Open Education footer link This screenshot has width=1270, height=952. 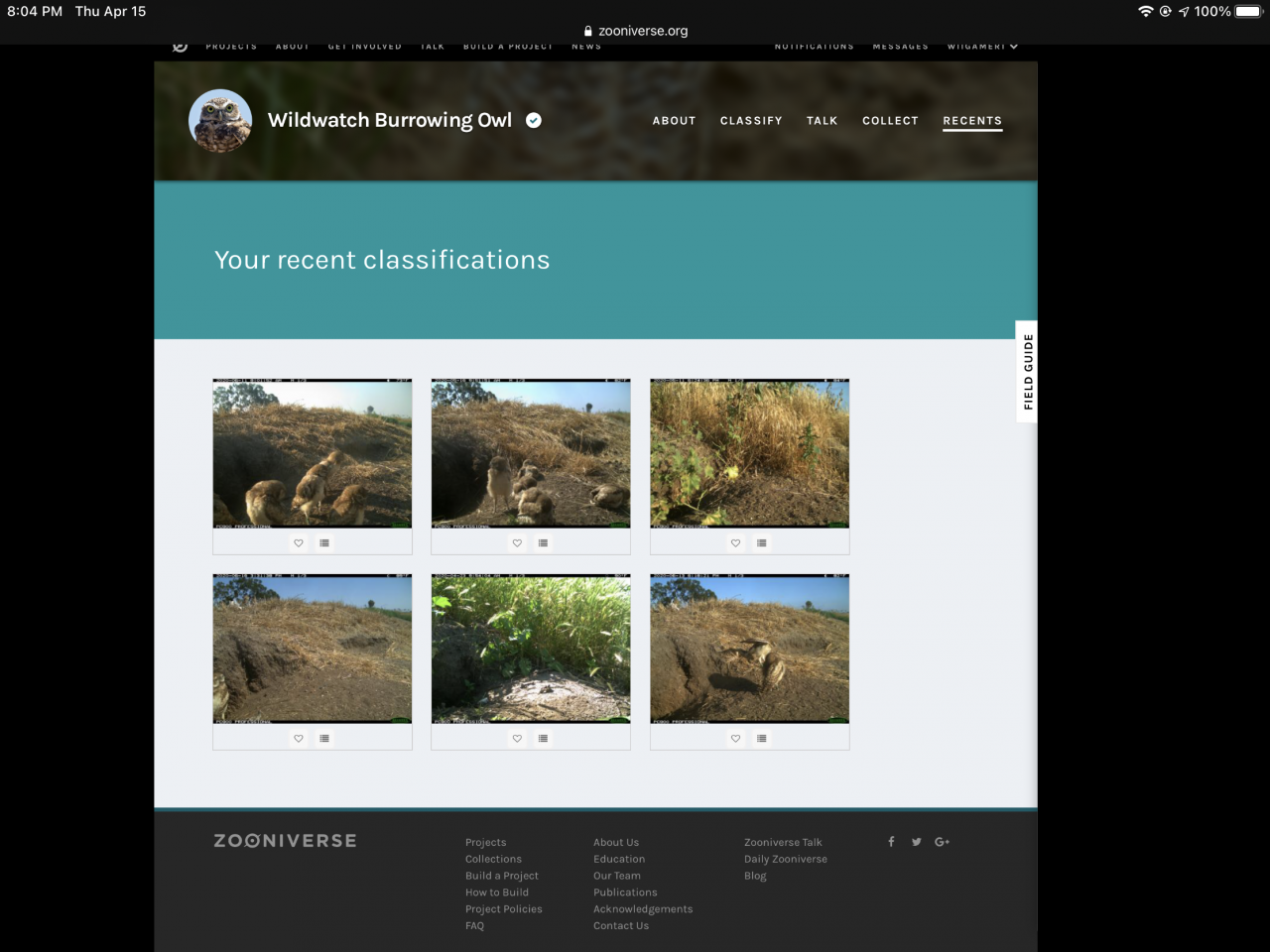pos(619,860)
